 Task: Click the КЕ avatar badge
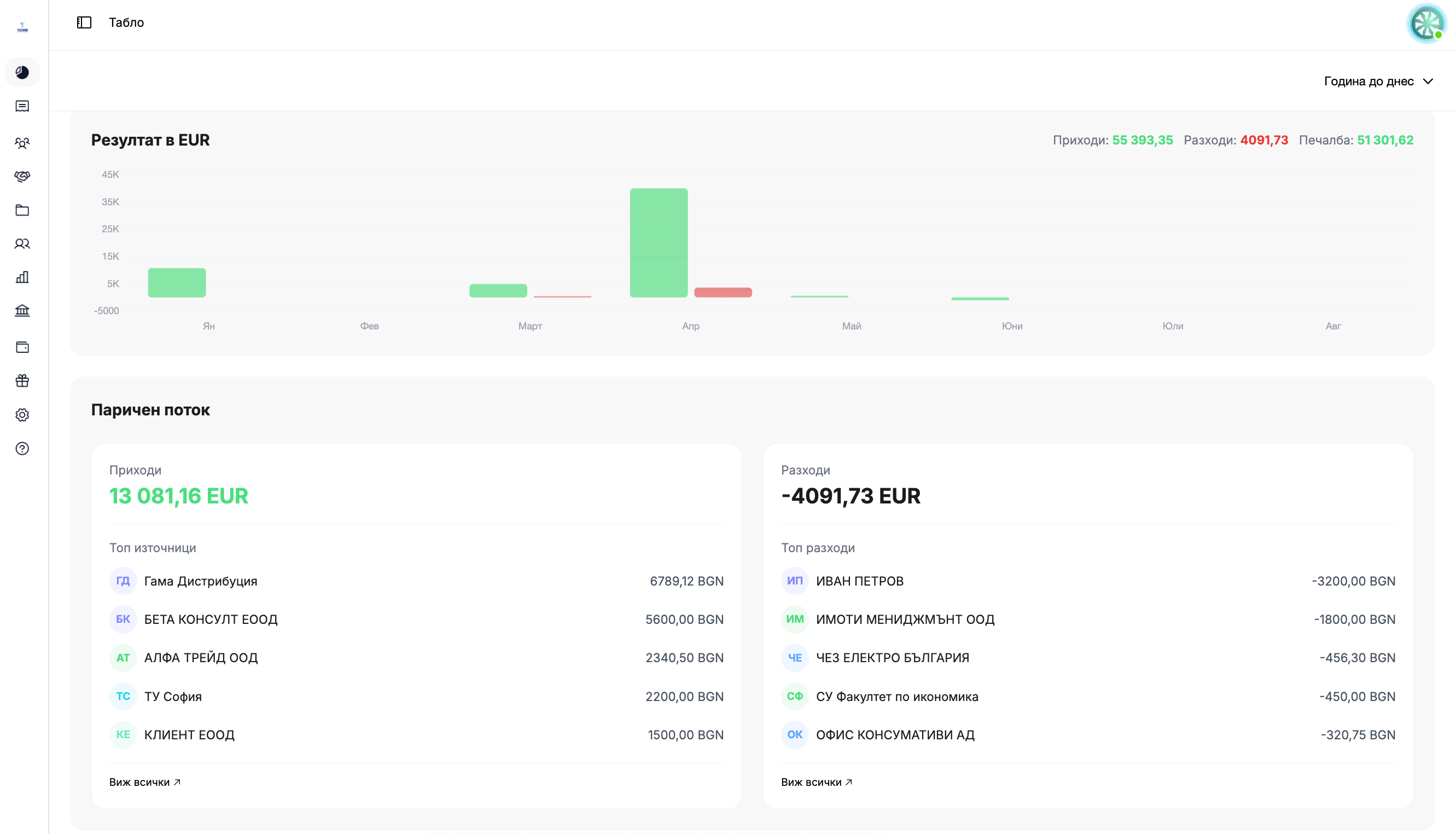[123, 735]
